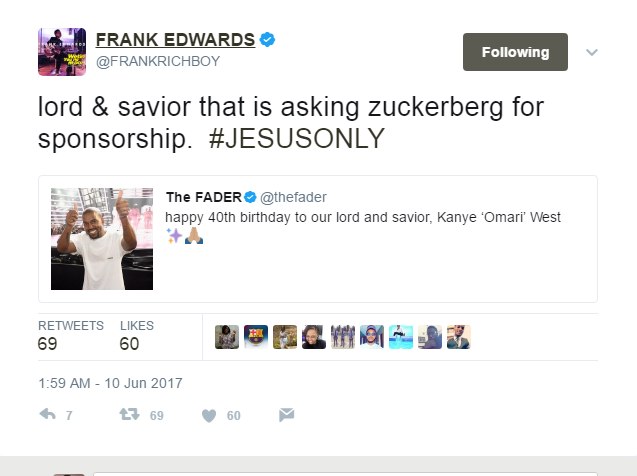Open The FADER quoted tweet name
Screen dimensions: 637x476
point(203,198)
